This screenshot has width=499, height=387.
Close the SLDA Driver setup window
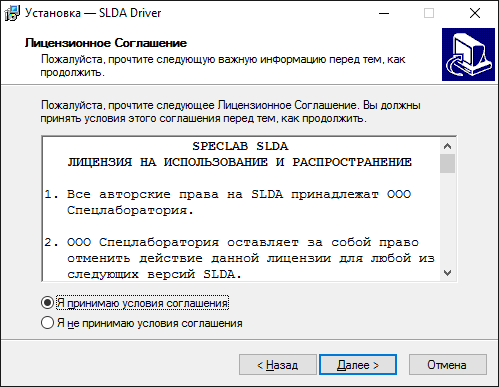click(x=475, y=13)
